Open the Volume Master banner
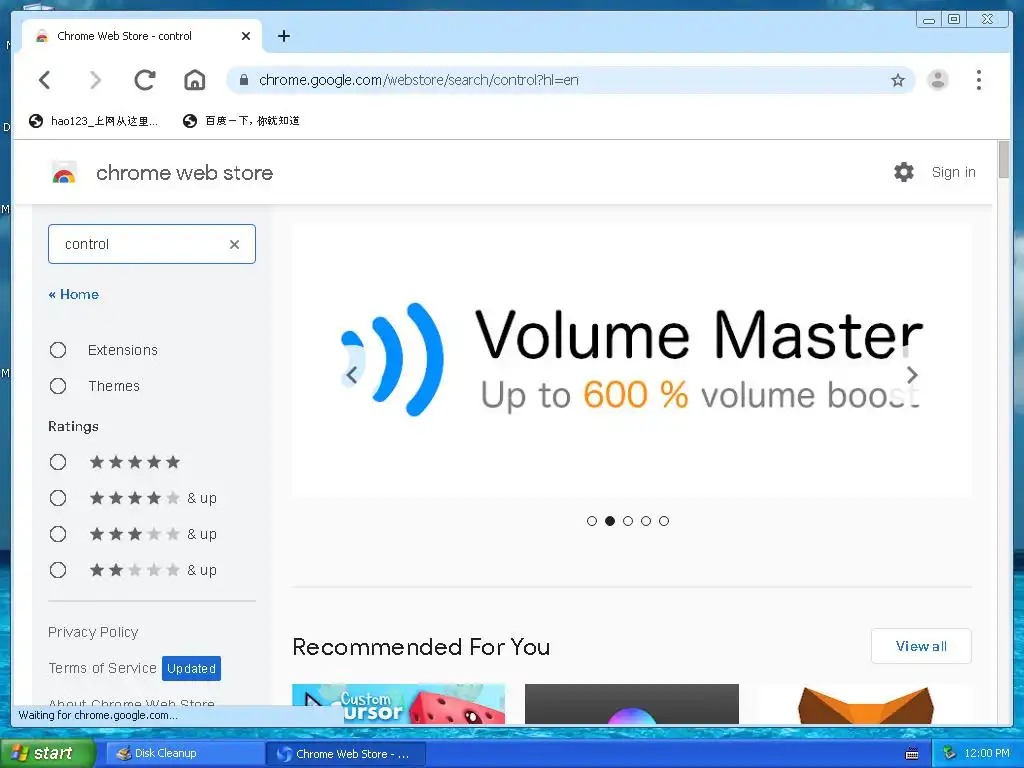This screenshot has width=1024, height=768. pyautogui.click(x=632, y=361)
